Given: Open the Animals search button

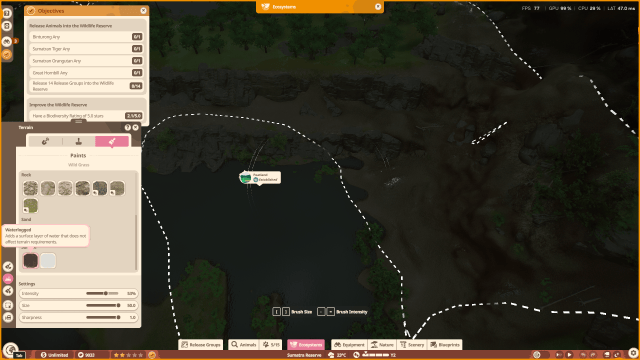Looking at the screenshot, I should (x=244, y=345).
